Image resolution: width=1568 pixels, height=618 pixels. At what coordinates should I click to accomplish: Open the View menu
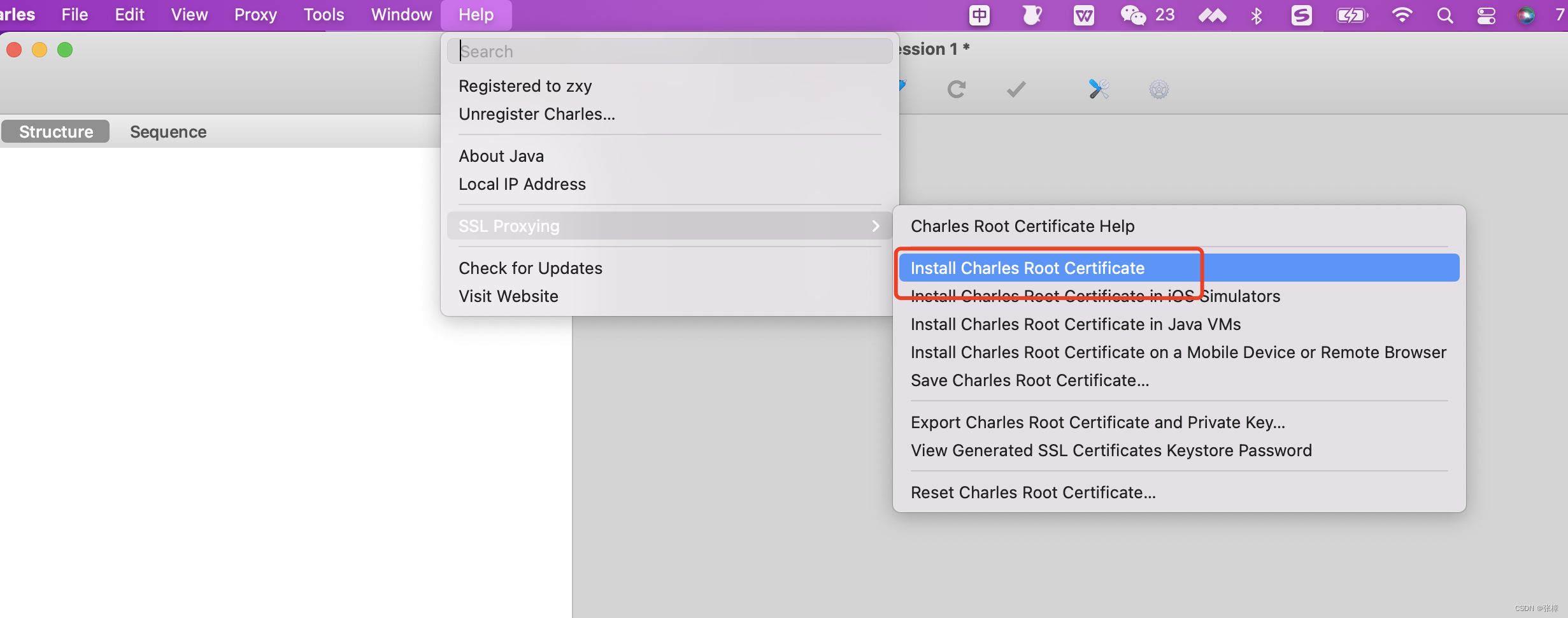click(189, 15)
